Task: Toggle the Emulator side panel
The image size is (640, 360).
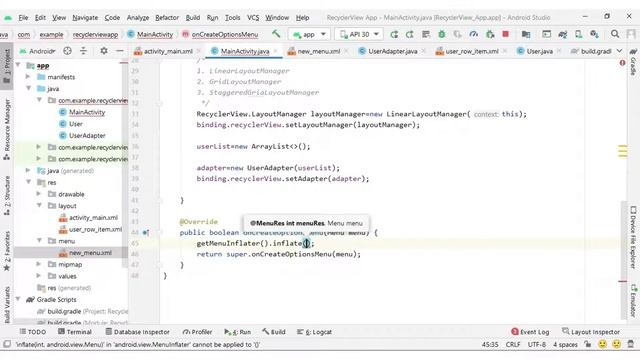Action: point(633,301)
